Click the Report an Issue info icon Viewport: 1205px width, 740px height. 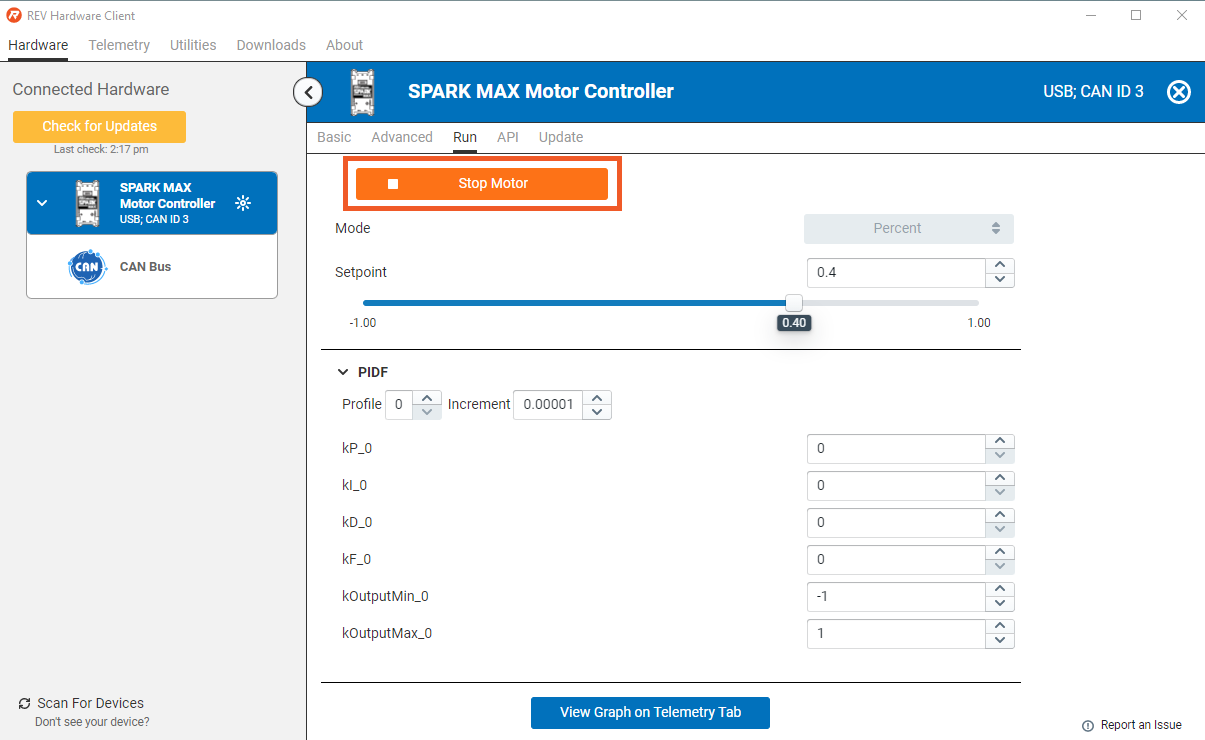click(x=1087, y=725)
